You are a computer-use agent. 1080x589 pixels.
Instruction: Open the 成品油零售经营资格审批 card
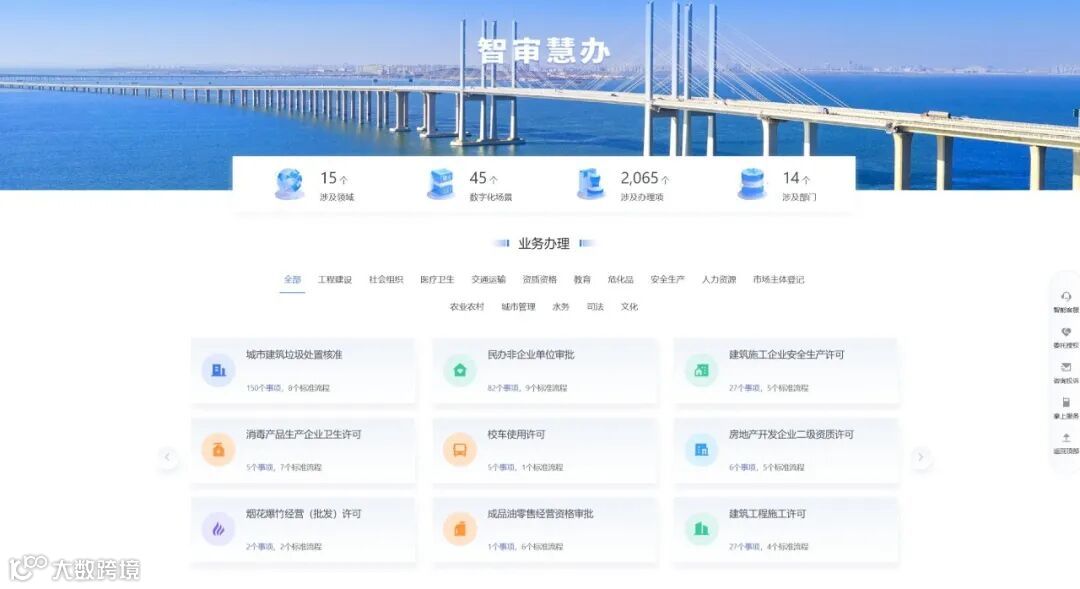[545, 530]
